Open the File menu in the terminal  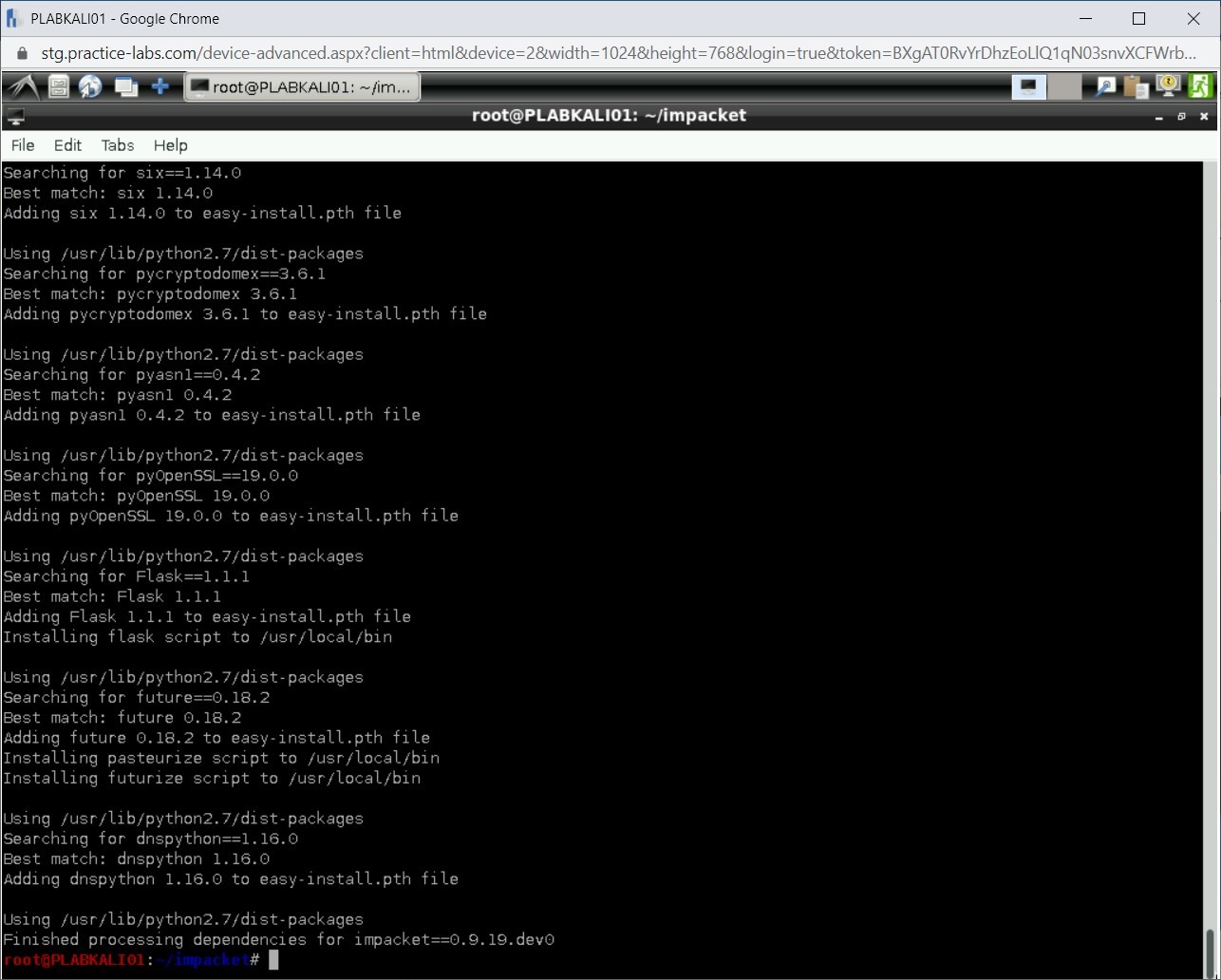[x=23, y=145]
